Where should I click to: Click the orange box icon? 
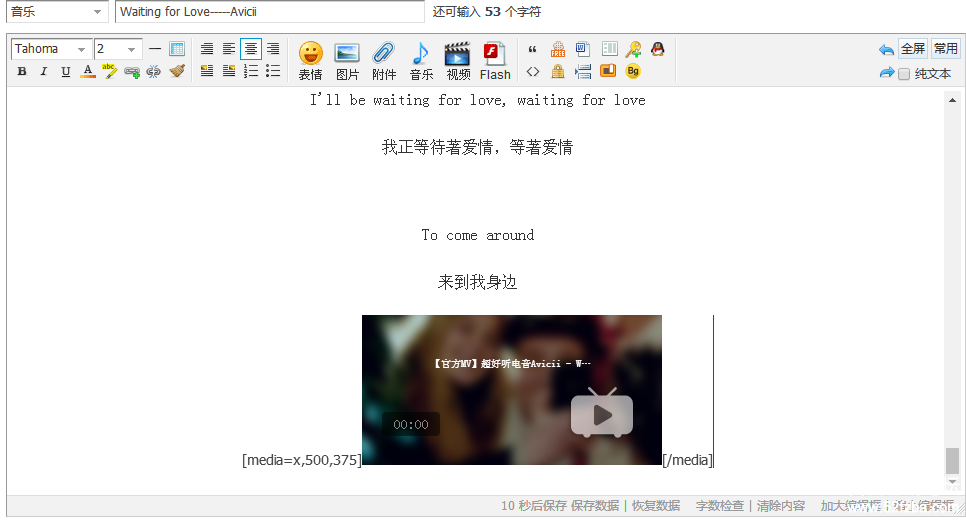click(x=608, y=71)
